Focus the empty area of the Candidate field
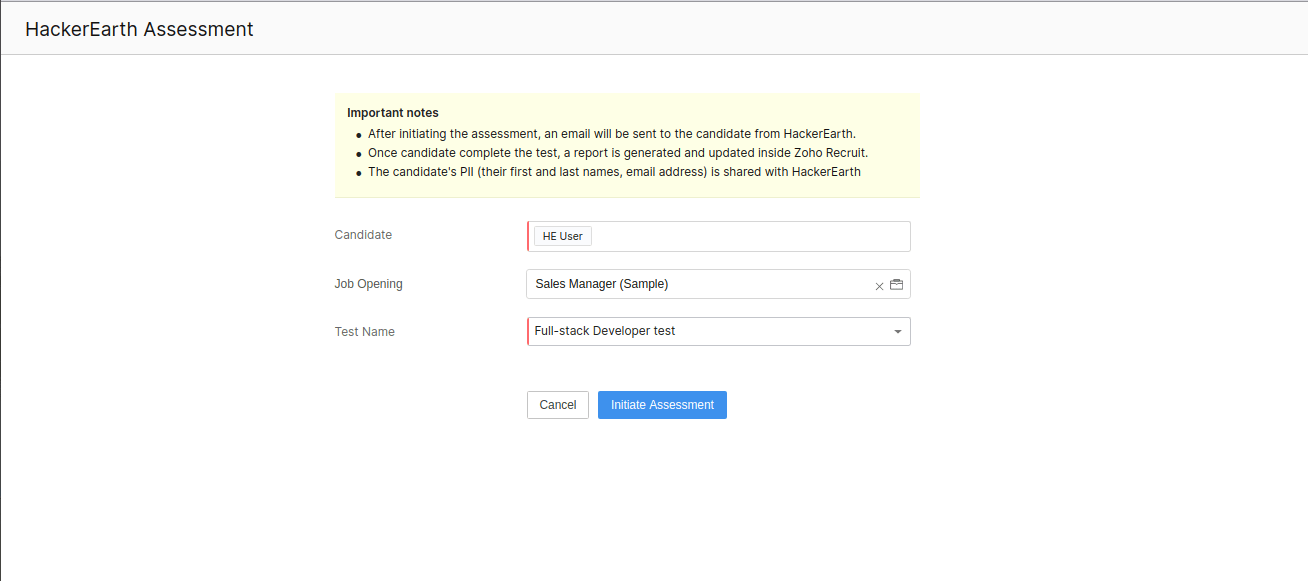This screenshot has width=1308, height=581. tap(750, 236)
